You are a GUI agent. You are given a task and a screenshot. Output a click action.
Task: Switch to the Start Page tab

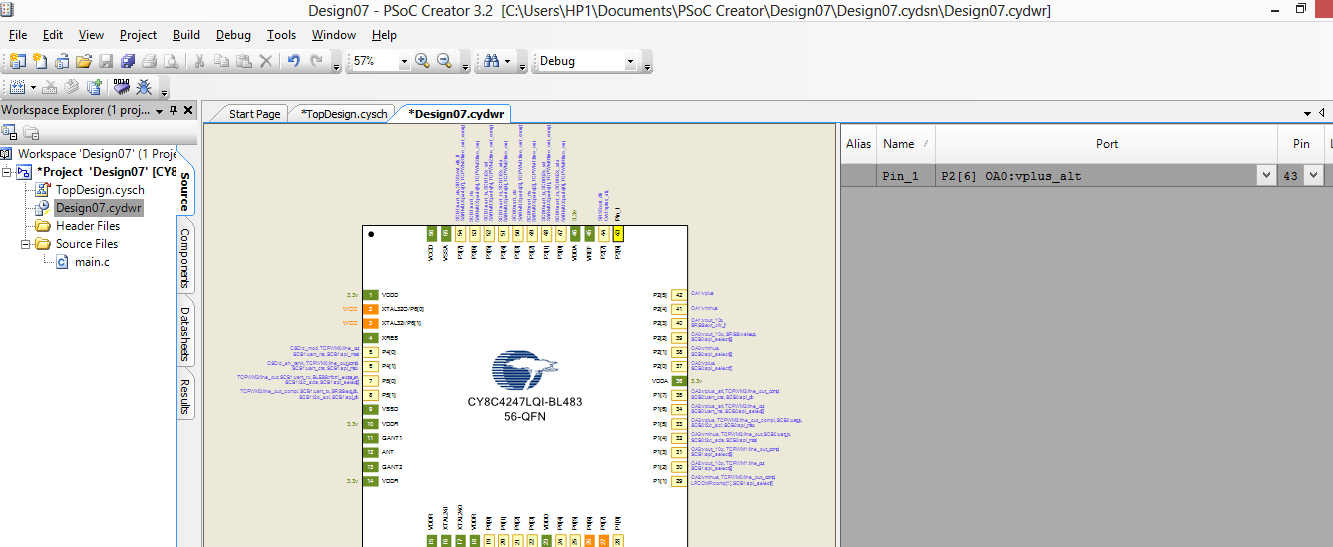(254, 114)
